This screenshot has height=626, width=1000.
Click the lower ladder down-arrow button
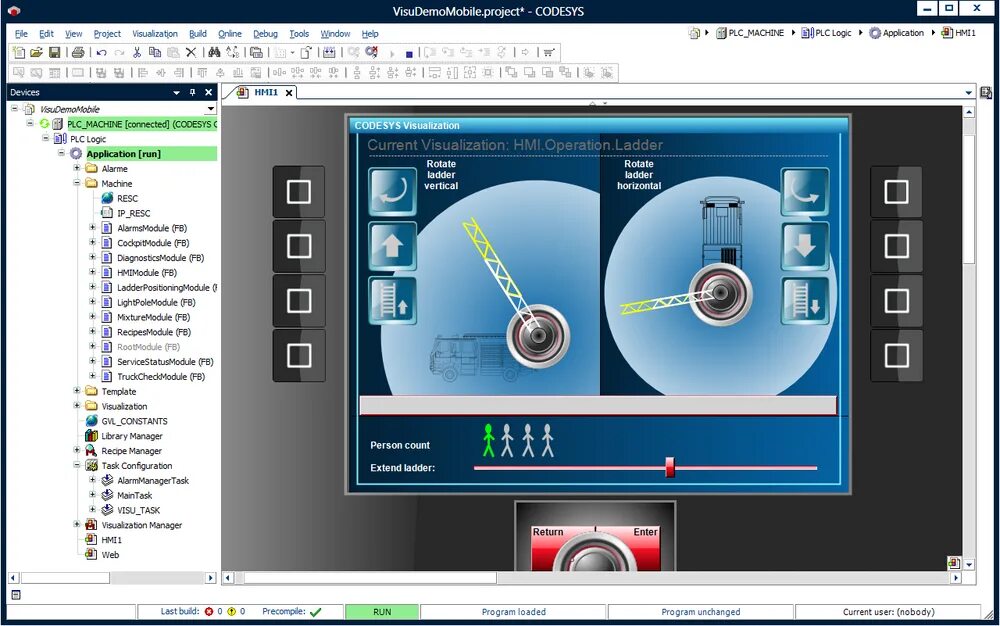(x=805, y=246)
